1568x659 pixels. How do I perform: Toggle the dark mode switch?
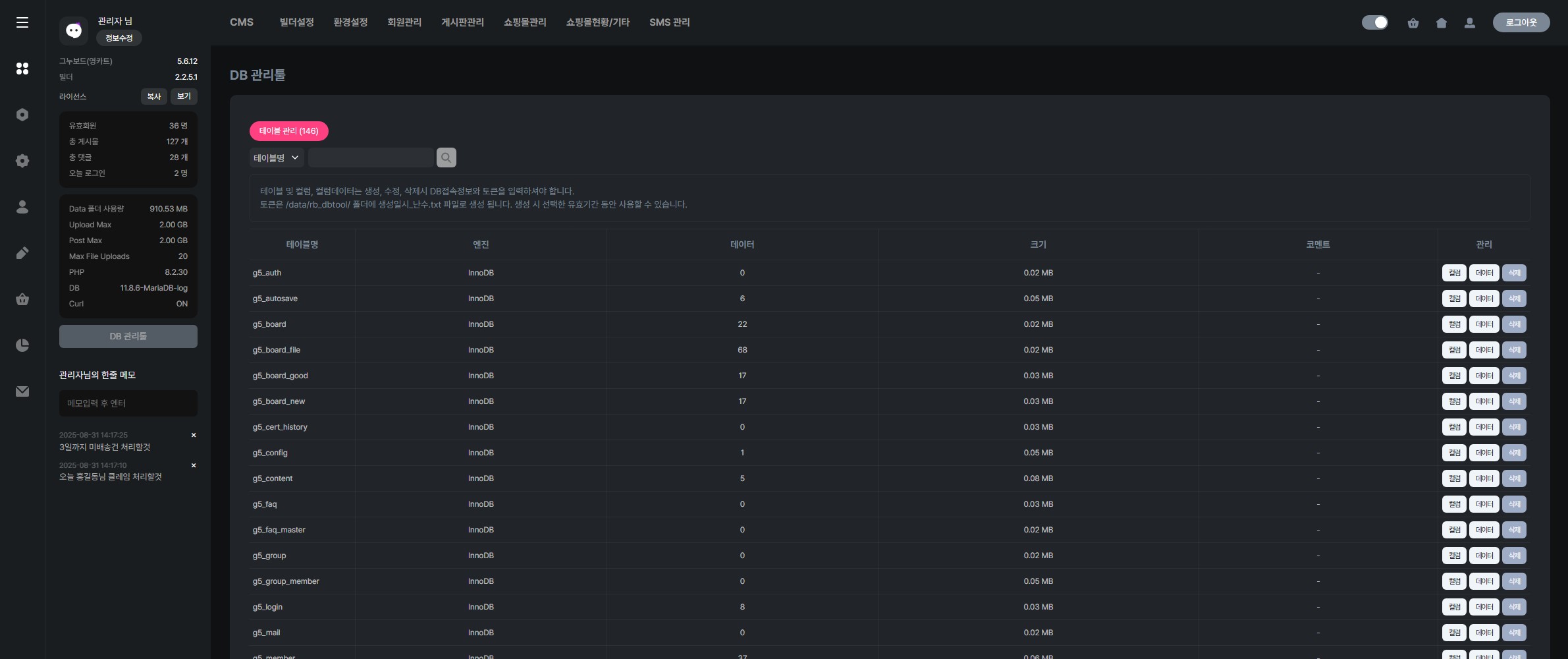[1374, 22]
